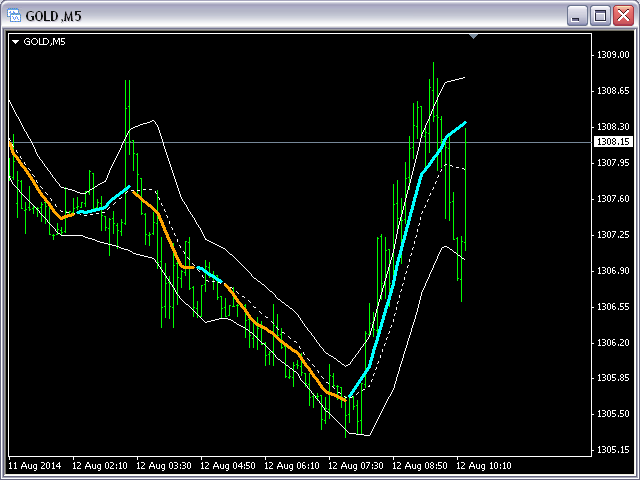
Task: Click the GOLD,M5 window title text
Action: [x=53, y=16]
